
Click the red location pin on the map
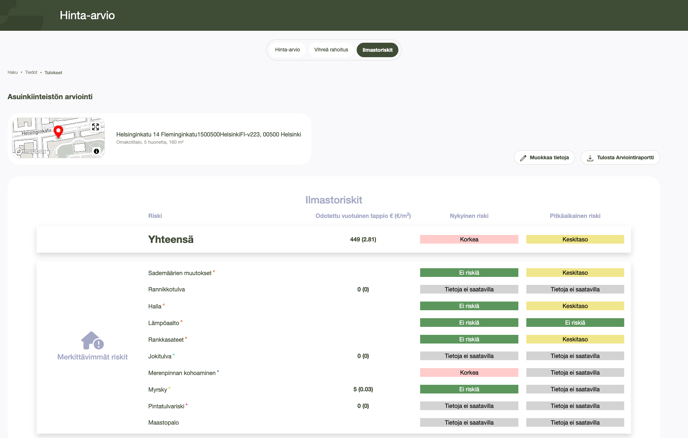coord(58,132)
